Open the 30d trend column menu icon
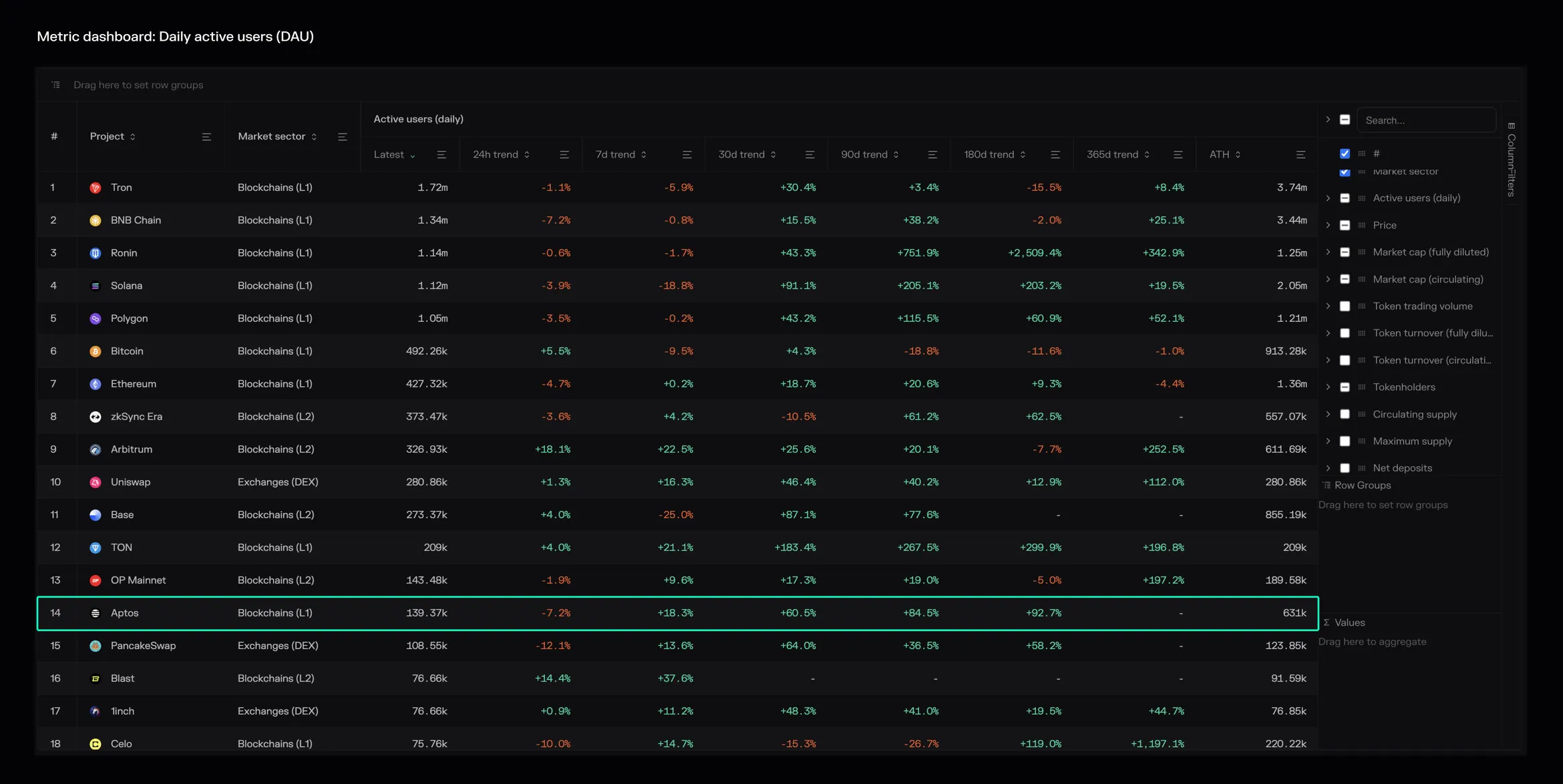The width and height of the screenshot is (1563, 784). coord(810,154)
